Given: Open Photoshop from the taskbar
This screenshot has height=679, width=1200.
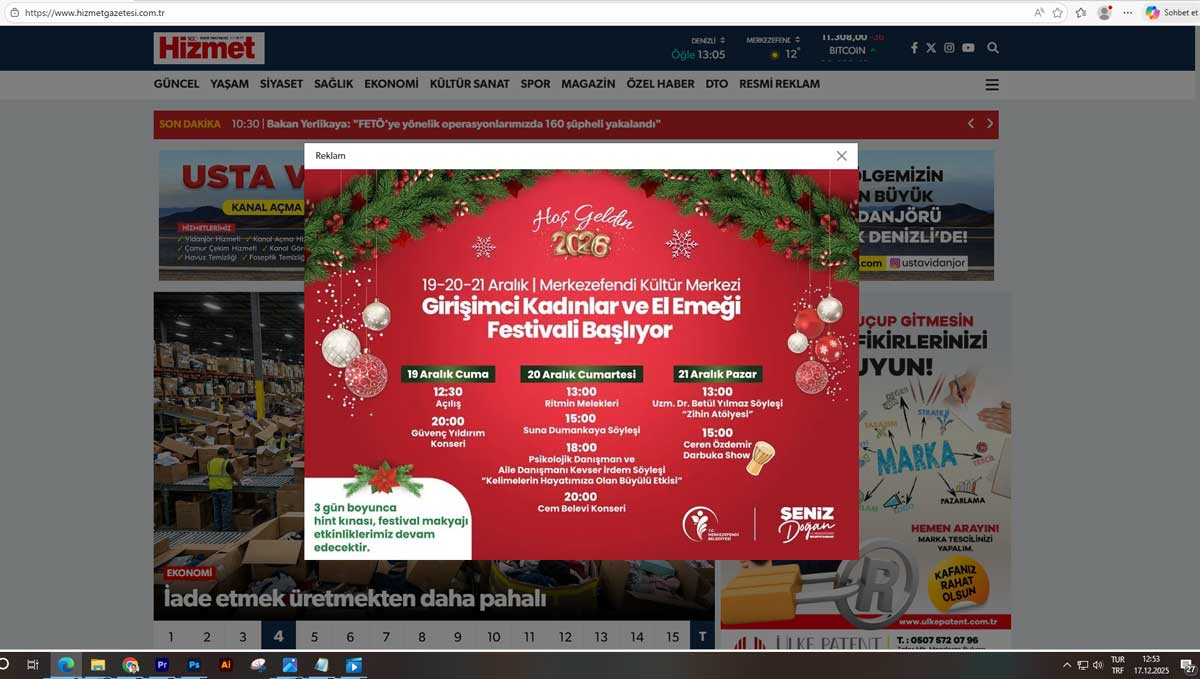Looking at the screenshot, I should pos(194,665).
